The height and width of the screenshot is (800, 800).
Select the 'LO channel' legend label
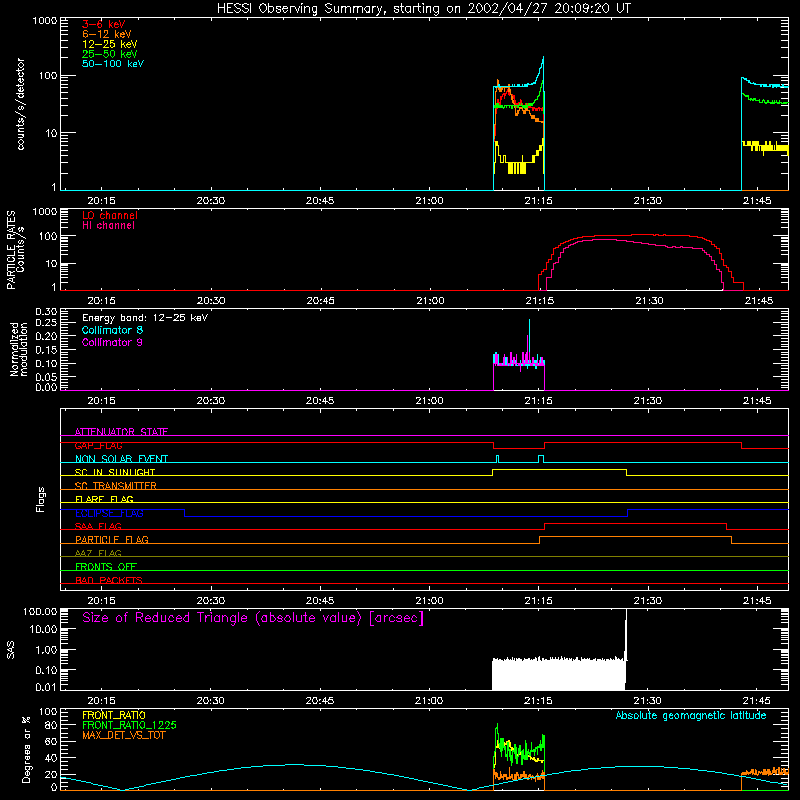pyautogui.click(x=110, y=215)
